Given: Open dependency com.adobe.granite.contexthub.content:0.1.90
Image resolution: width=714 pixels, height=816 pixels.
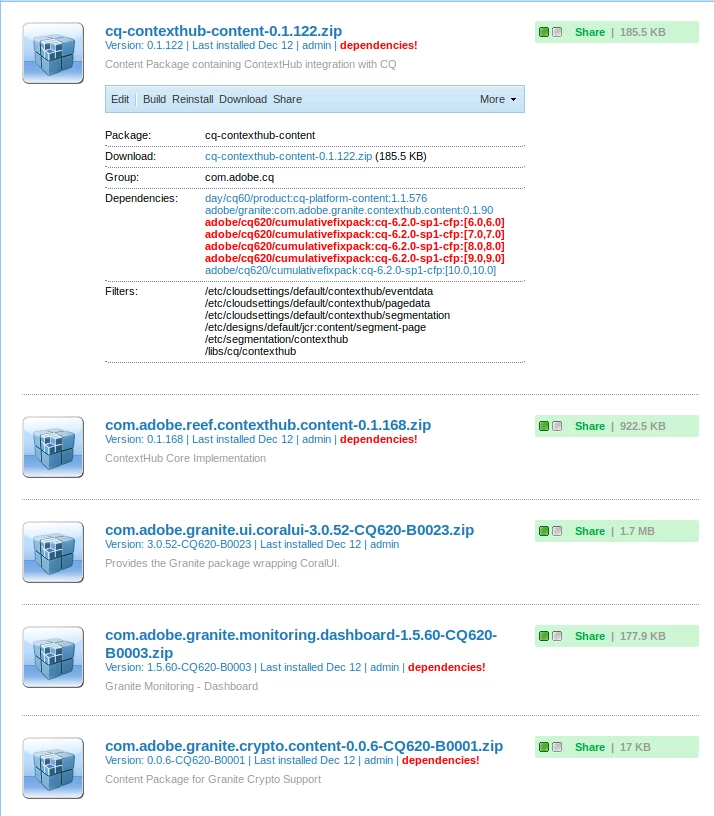Looking at the screenshot, I should point(349,210).
